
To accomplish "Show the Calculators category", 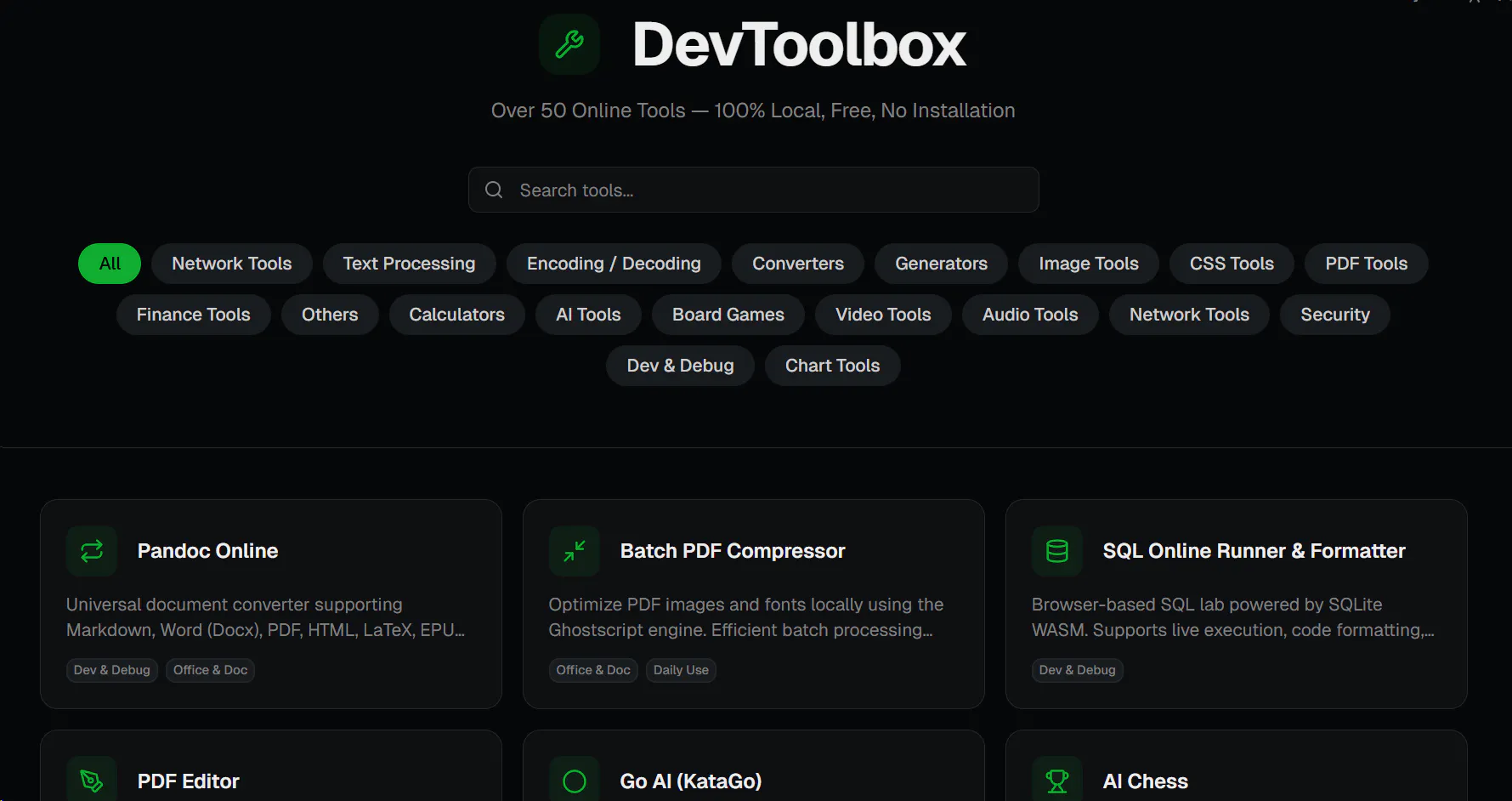I will 457,315.
